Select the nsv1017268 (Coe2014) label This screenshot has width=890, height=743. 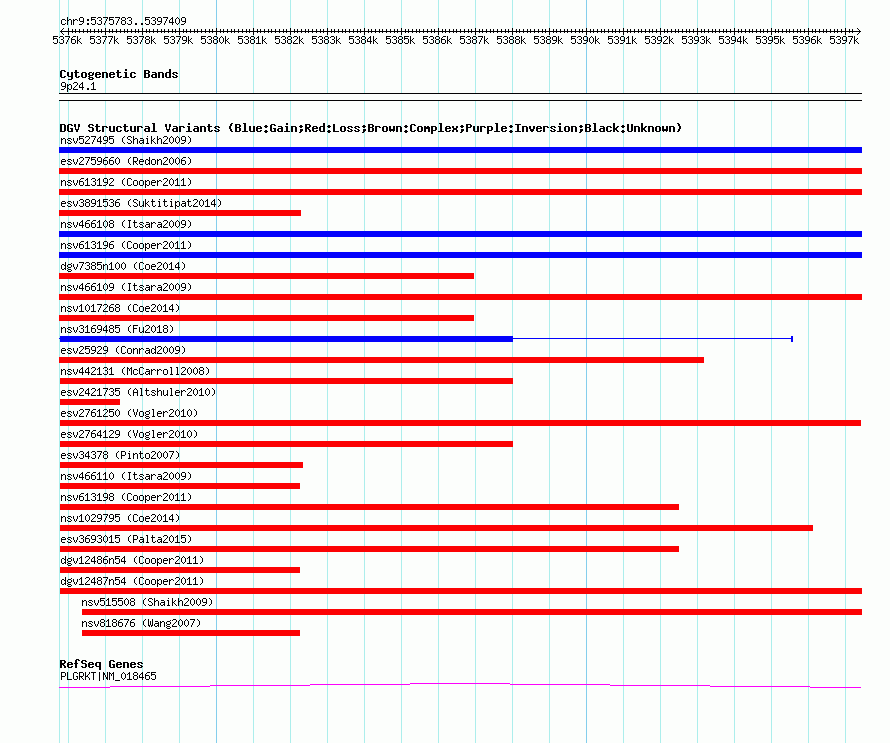(x=120, y=308)
